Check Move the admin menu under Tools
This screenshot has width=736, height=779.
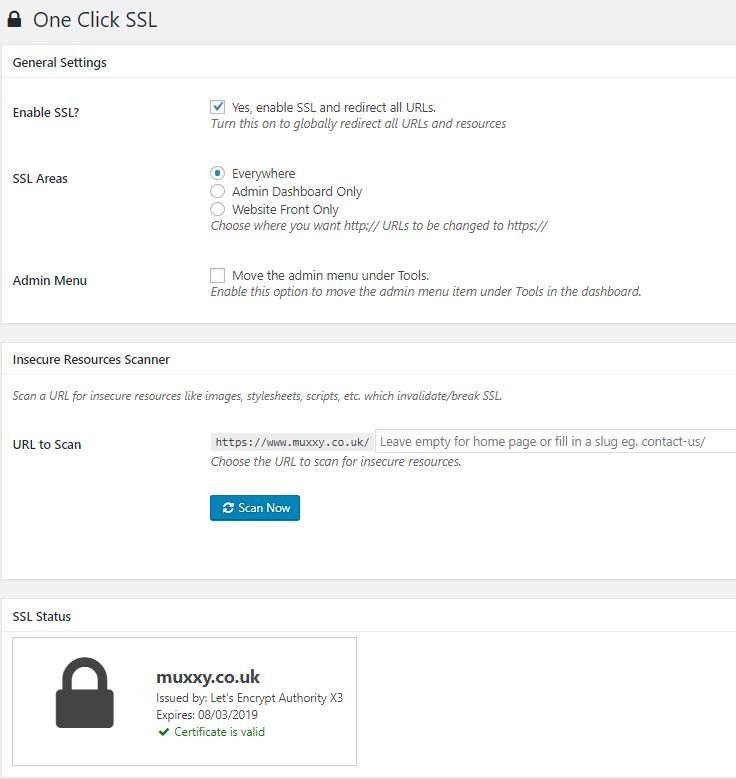(217, 275)
